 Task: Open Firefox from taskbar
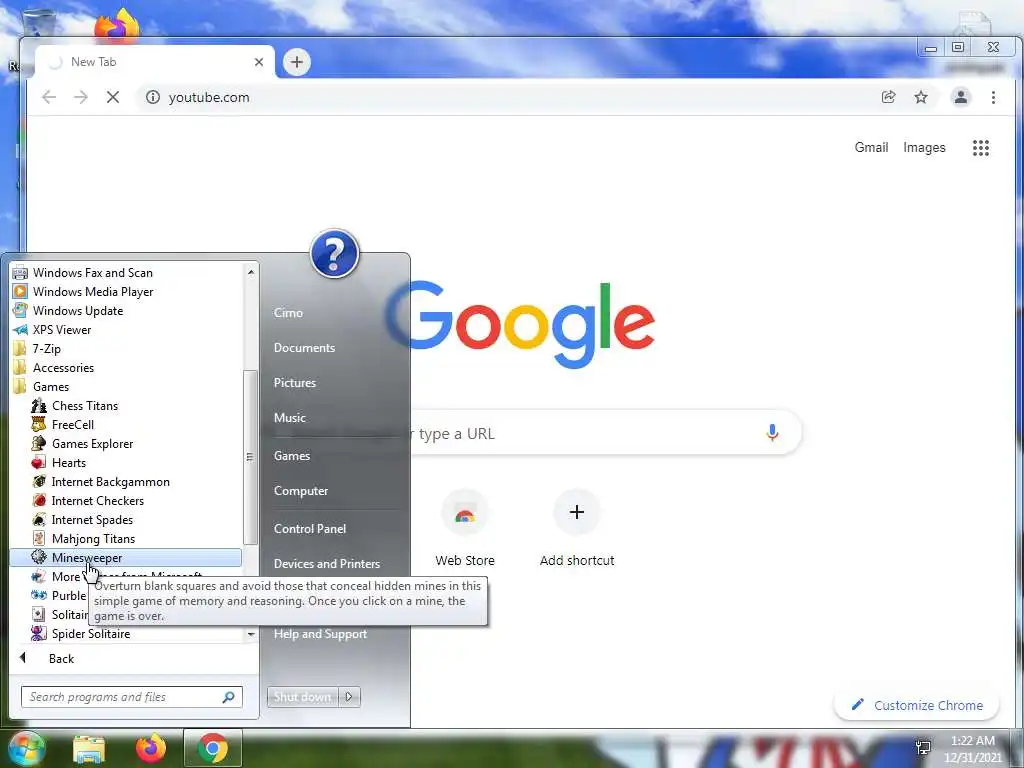[151, 748]
